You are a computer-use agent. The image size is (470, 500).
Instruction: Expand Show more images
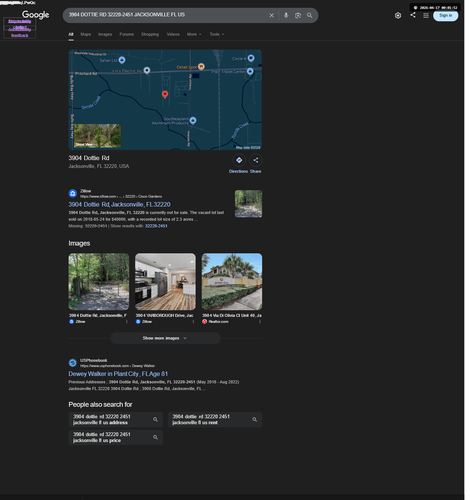[165, 338]
